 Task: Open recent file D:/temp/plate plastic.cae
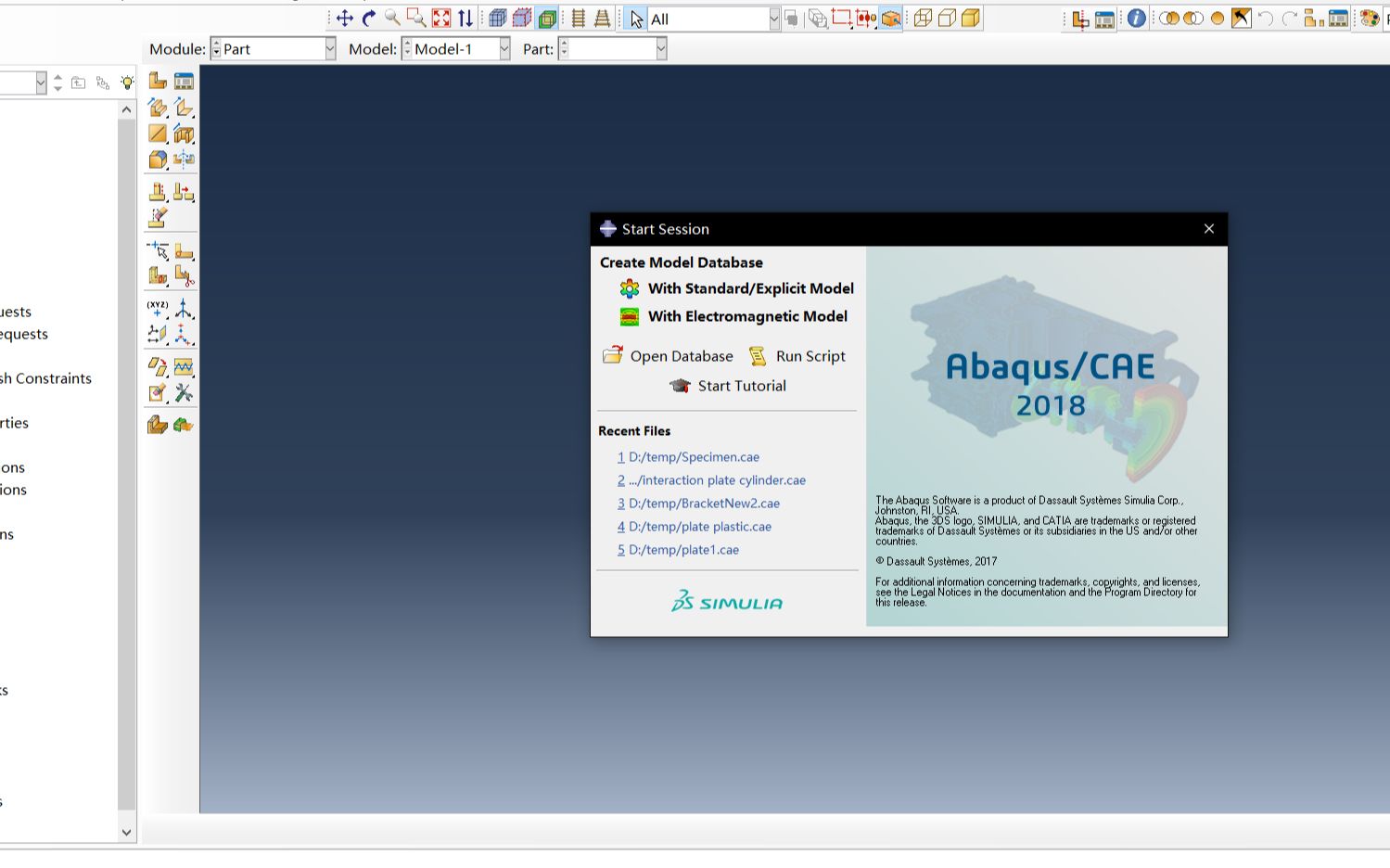pos(695,527)
